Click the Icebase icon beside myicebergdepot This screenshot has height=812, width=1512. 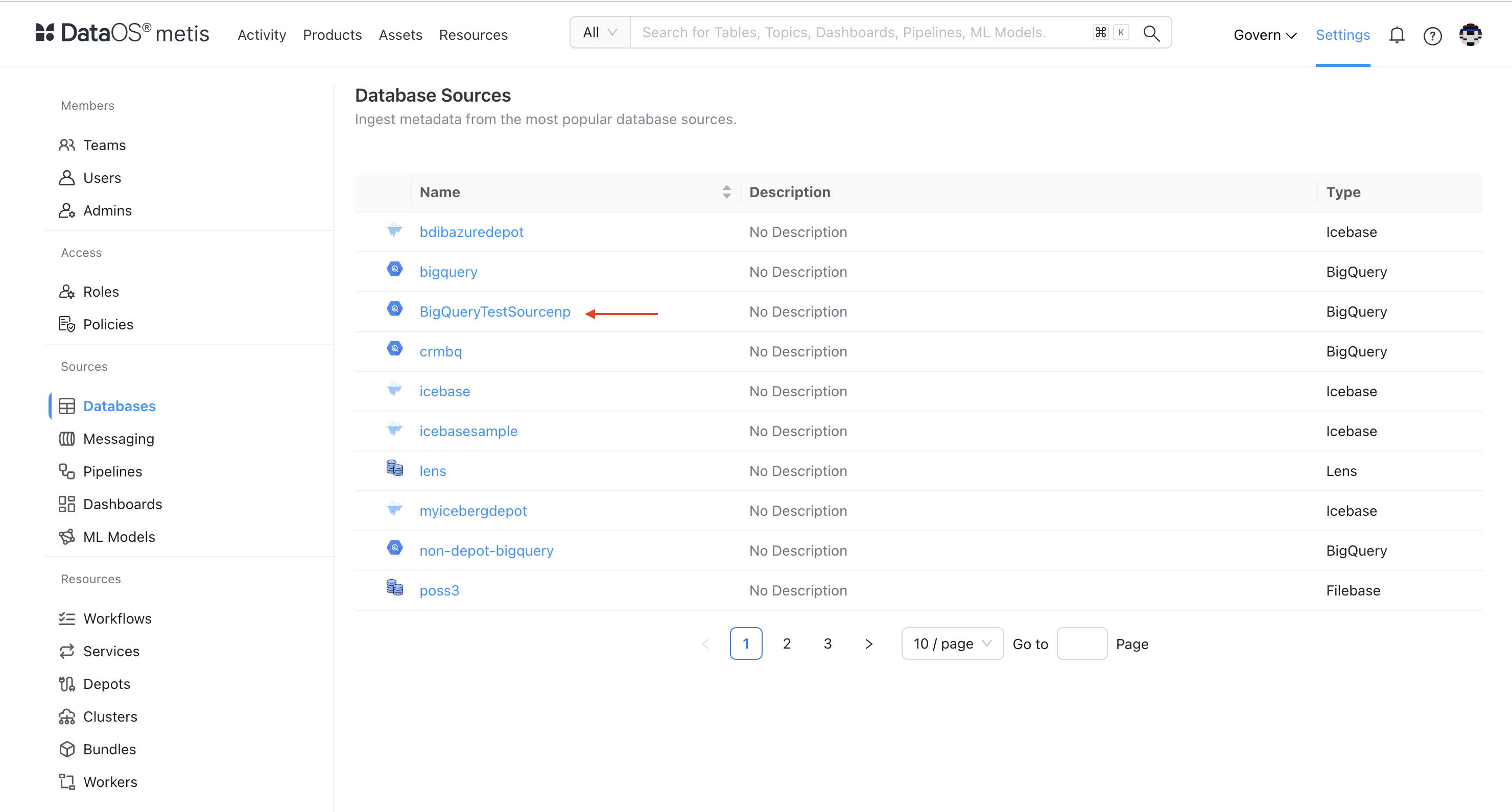(x=394, y=508)
